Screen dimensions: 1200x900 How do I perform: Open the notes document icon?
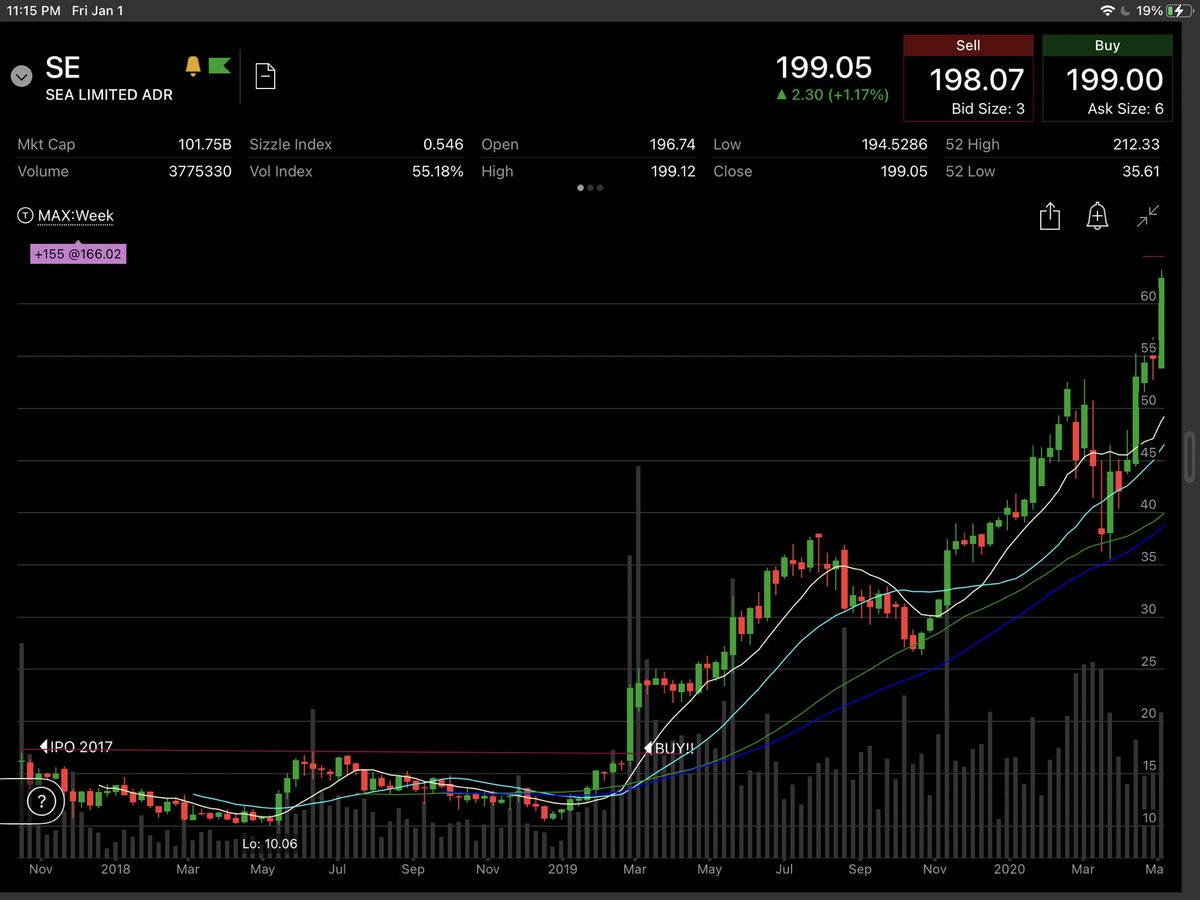[266, 76]
